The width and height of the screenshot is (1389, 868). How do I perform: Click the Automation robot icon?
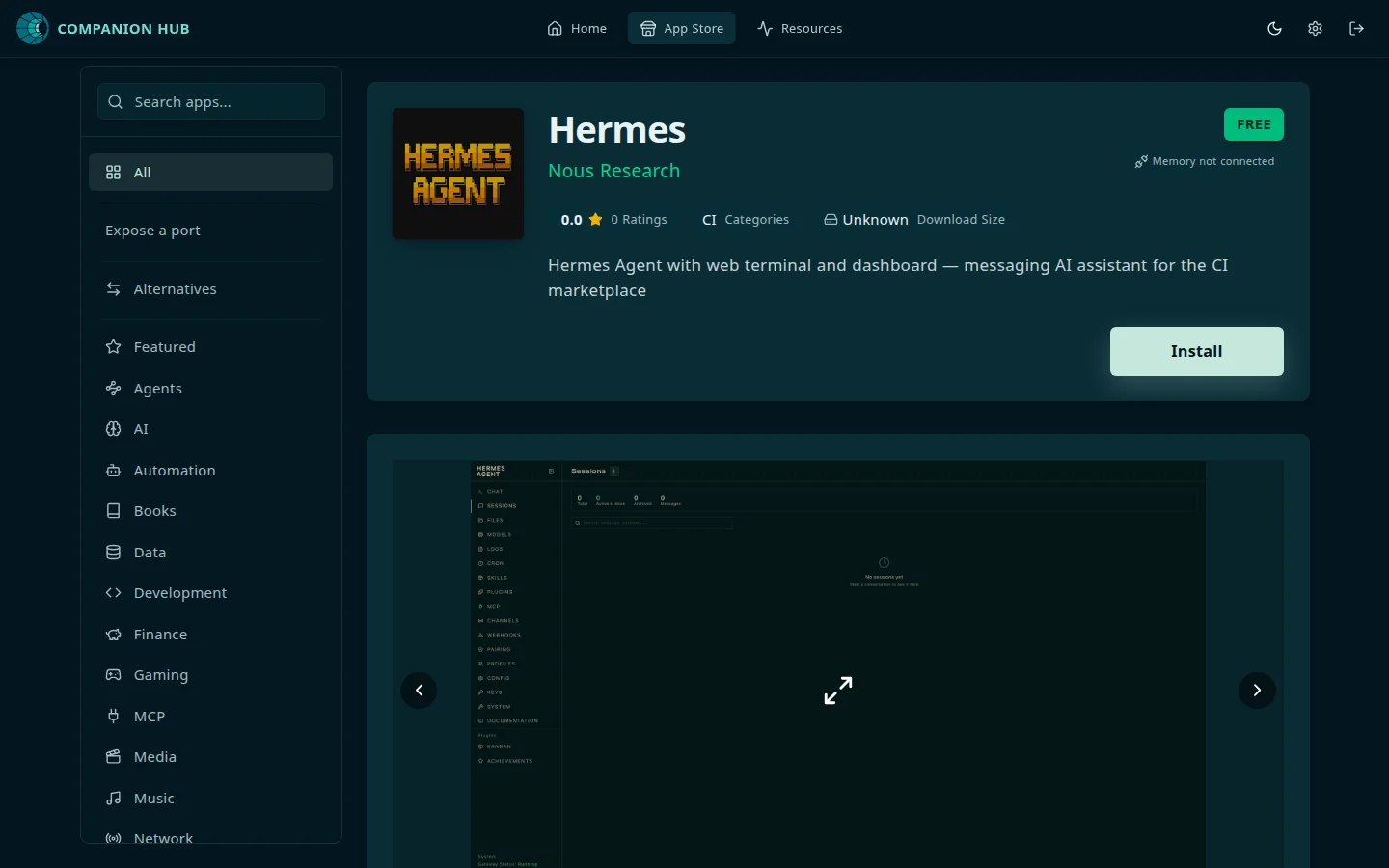coord(113,470)
